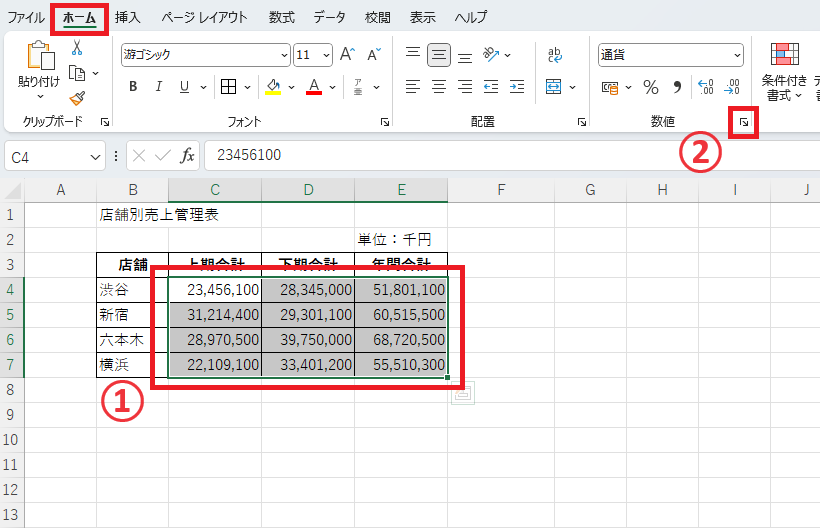Select cell B4 containing 渋谷
The height and width of the screenshot is (528, 820).
132,290
